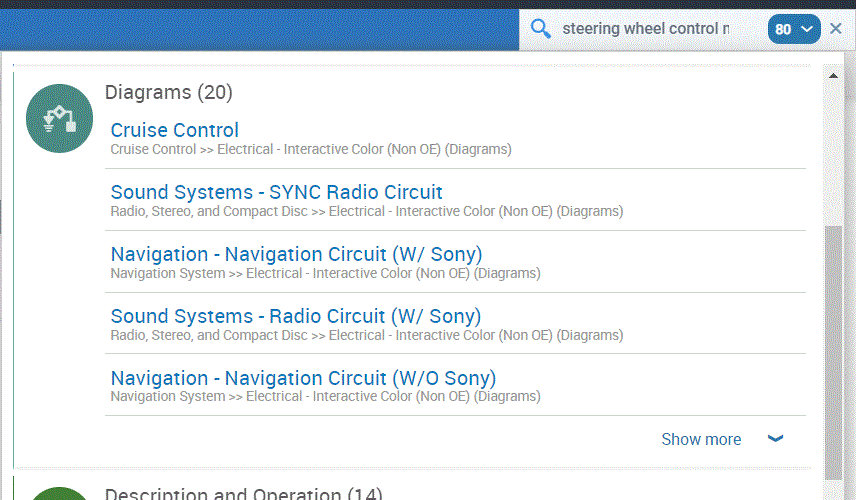The width and height of the screenshot is (856, 500).
Task: Click scrollbar track above the thumb
Action: pyautogui.click(x=833, y=150)
